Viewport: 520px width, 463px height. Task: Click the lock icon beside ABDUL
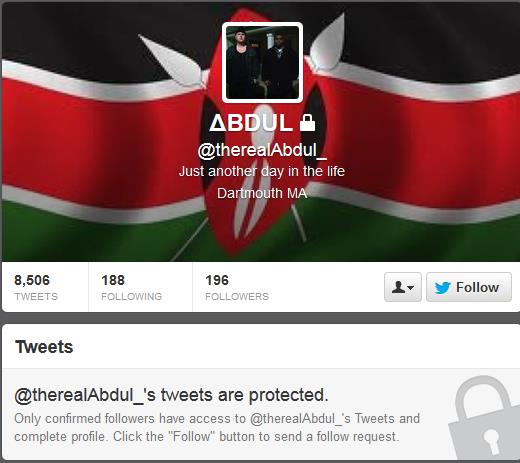point(307,123)
